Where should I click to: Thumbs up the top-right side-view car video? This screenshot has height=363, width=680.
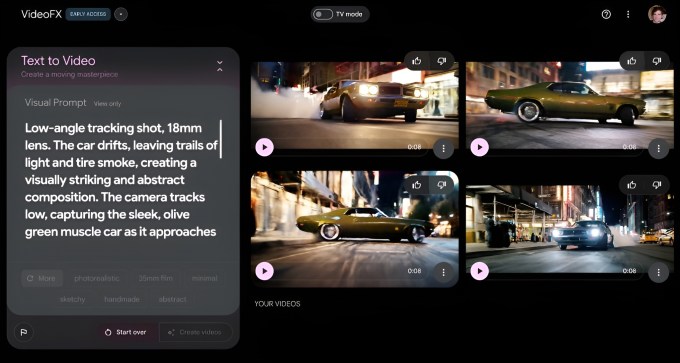click(632, 61)
